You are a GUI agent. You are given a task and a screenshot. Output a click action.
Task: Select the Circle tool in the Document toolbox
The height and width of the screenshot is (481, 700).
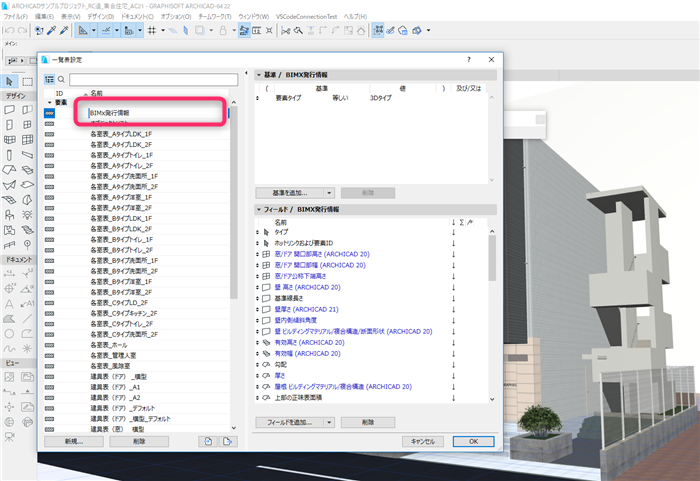point(9,334)
